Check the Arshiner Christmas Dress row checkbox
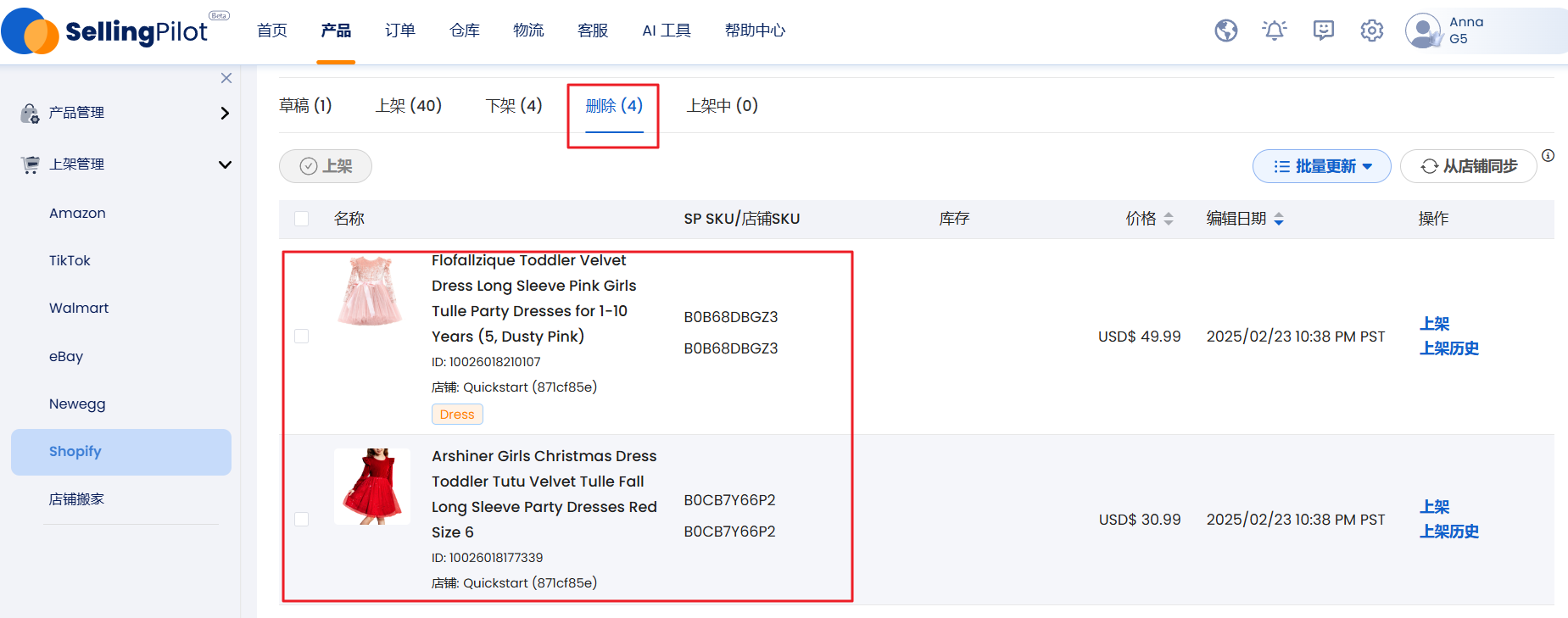Viewport: 1568px width, 618px height. point(301,519)
